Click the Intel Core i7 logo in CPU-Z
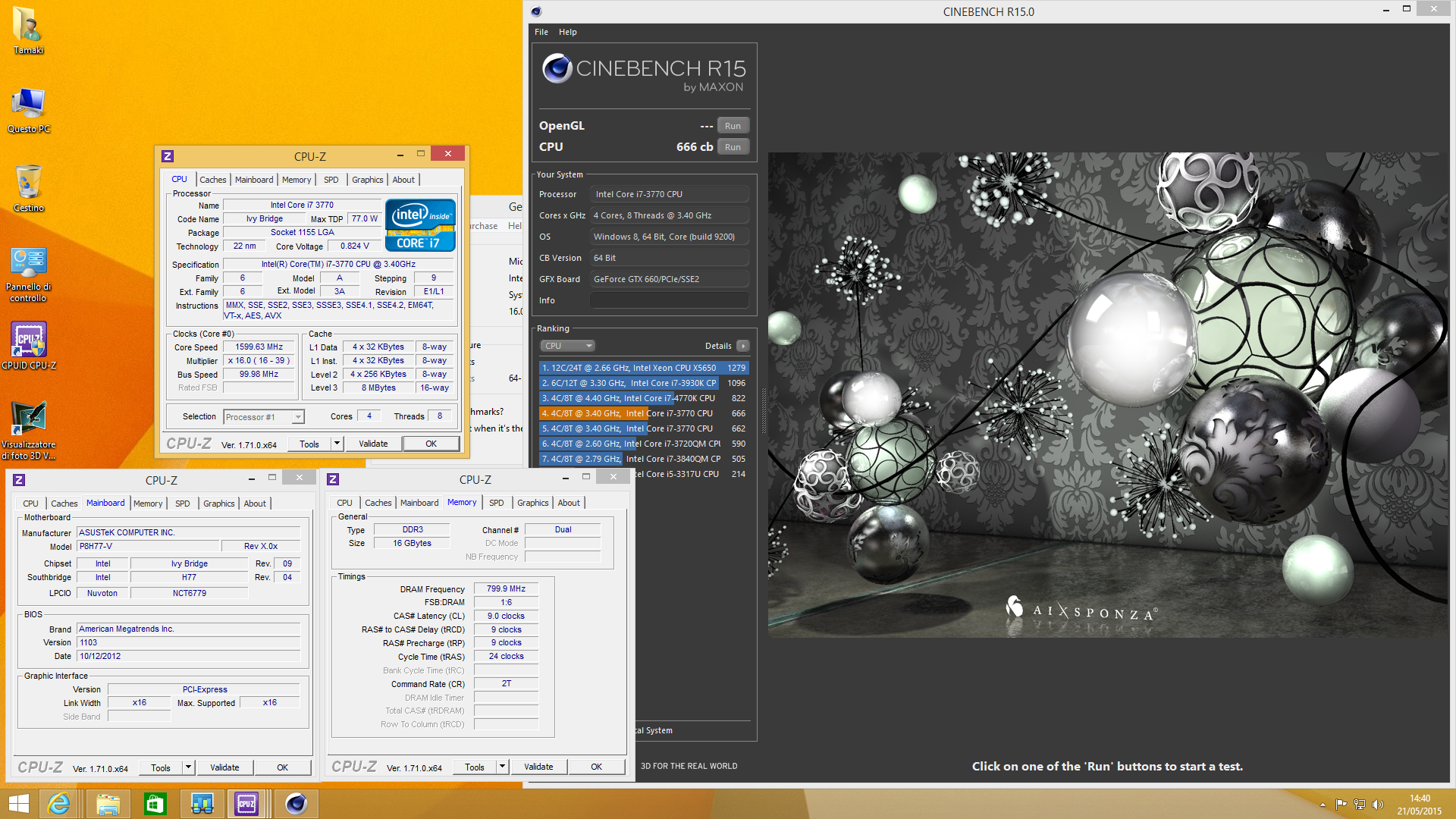The height and width of the screenshot is (819, 1456). pos(420,224)
